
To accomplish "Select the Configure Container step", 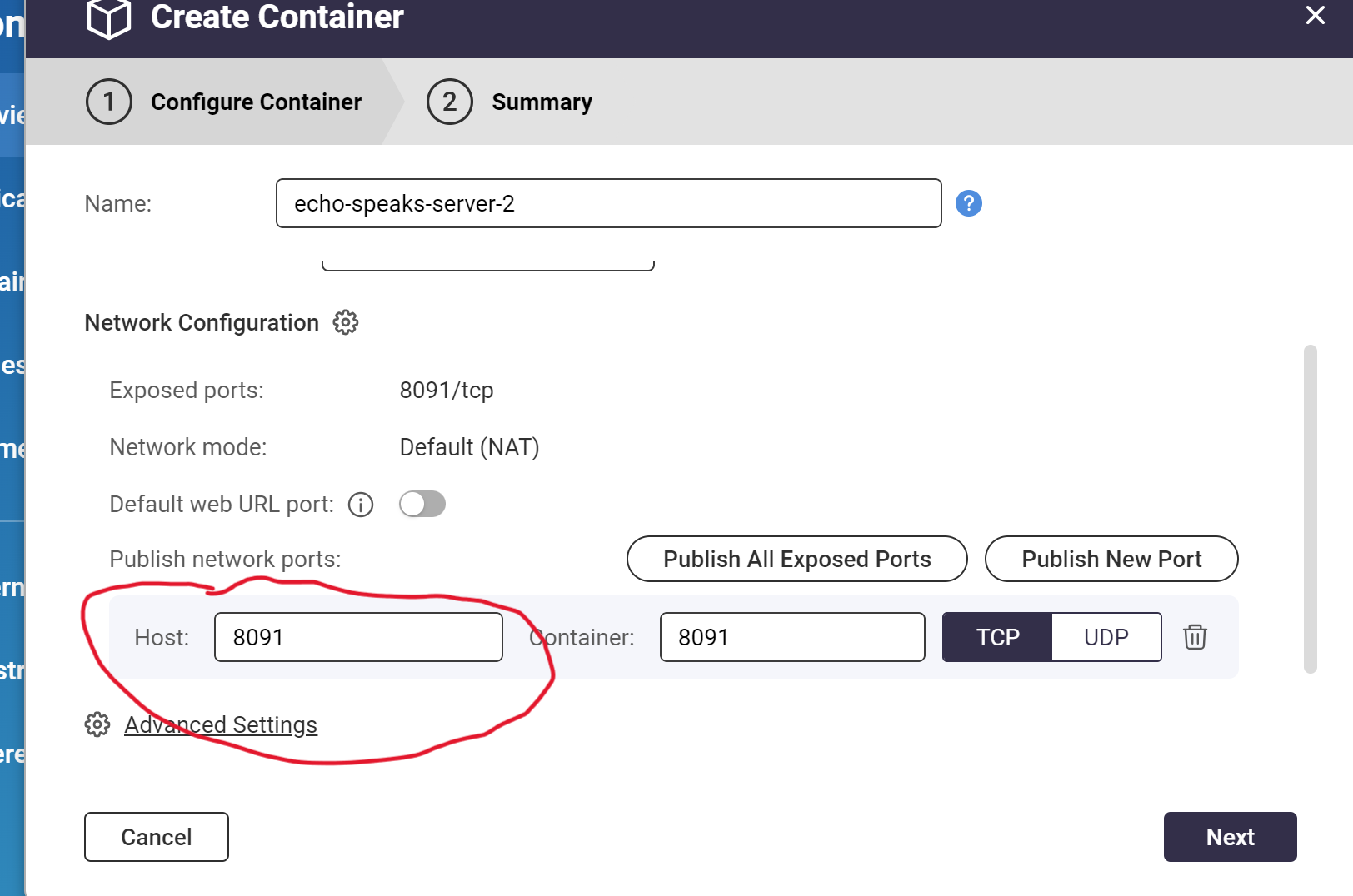I will 255,102.
